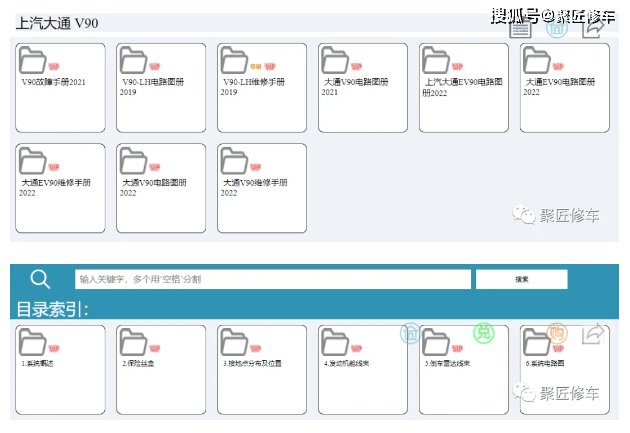Screen dimensions: 630x433
Task: Switch to list view icon in V90 header
Action: click(x=520, y=29)
